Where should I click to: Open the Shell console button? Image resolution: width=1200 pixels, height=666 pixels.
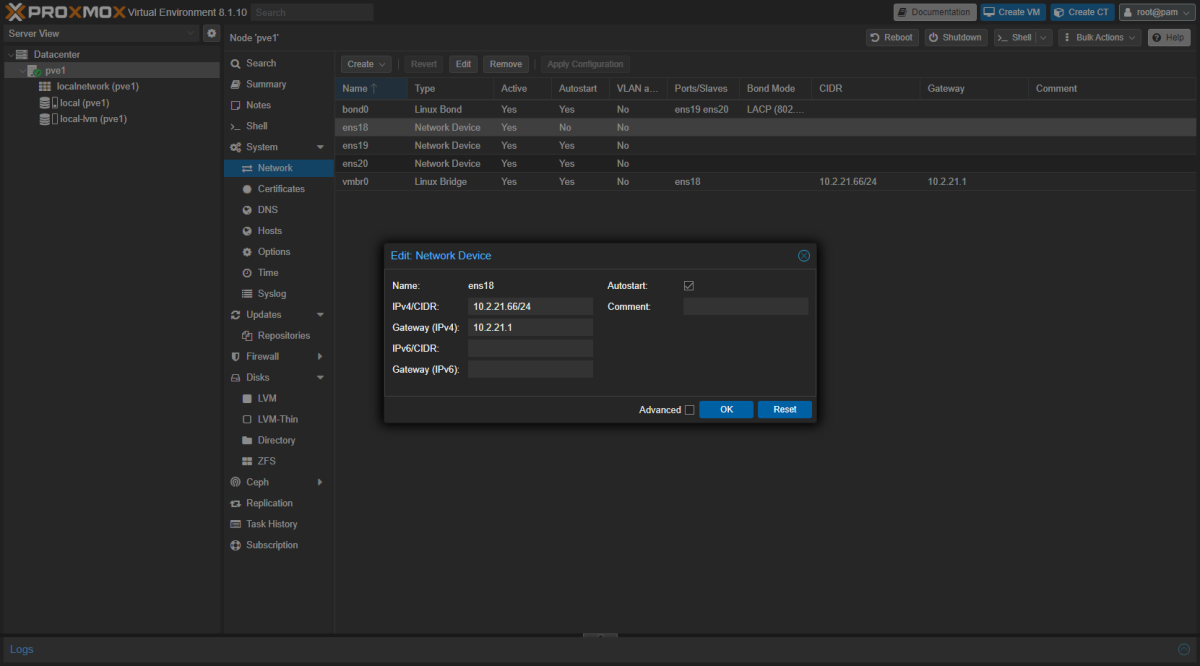pyautogui.click(x=1014, y=37)
